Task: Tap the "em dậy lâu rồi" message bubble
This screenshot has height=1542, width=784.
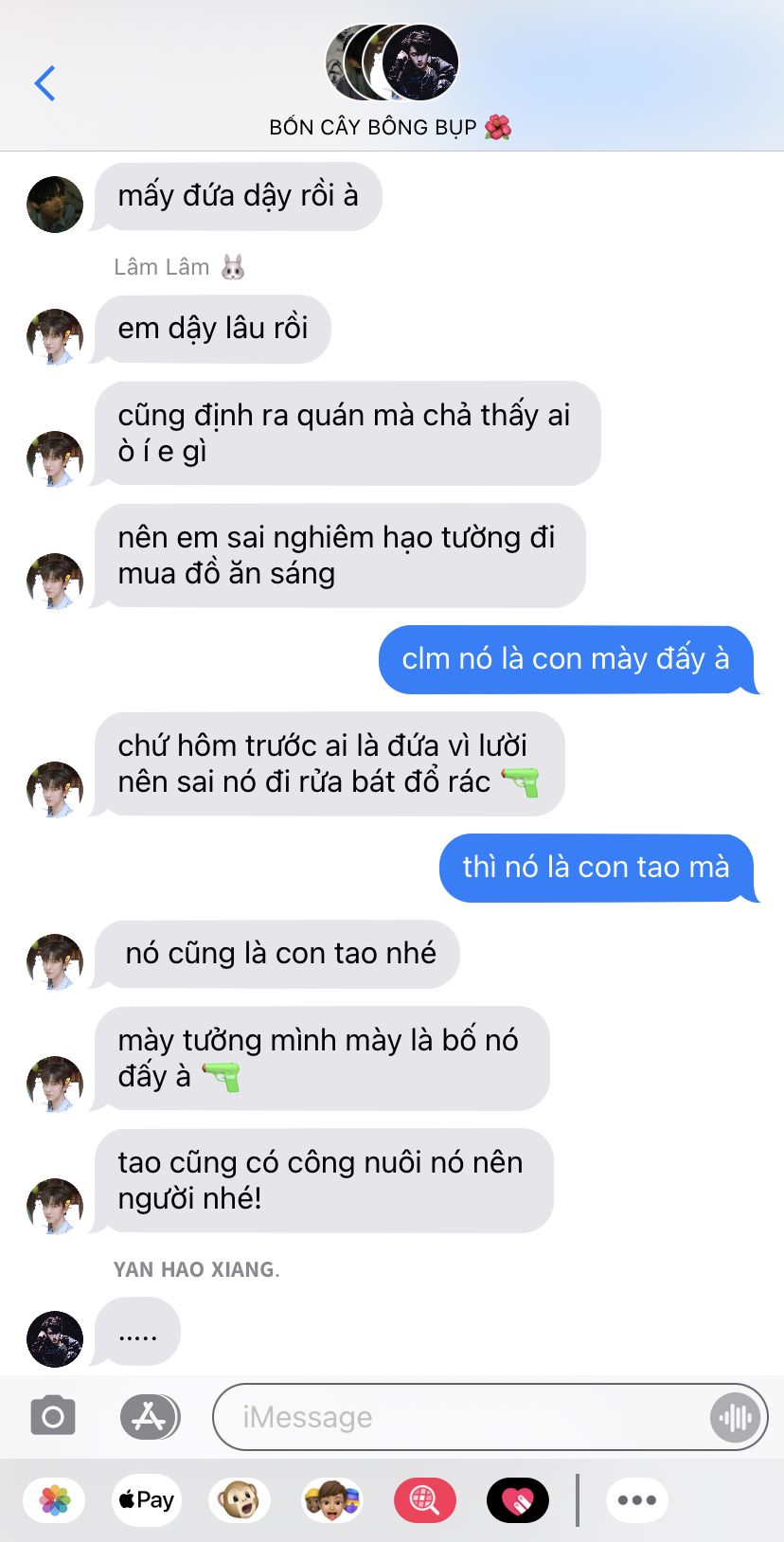Action: tap(212, 329)
